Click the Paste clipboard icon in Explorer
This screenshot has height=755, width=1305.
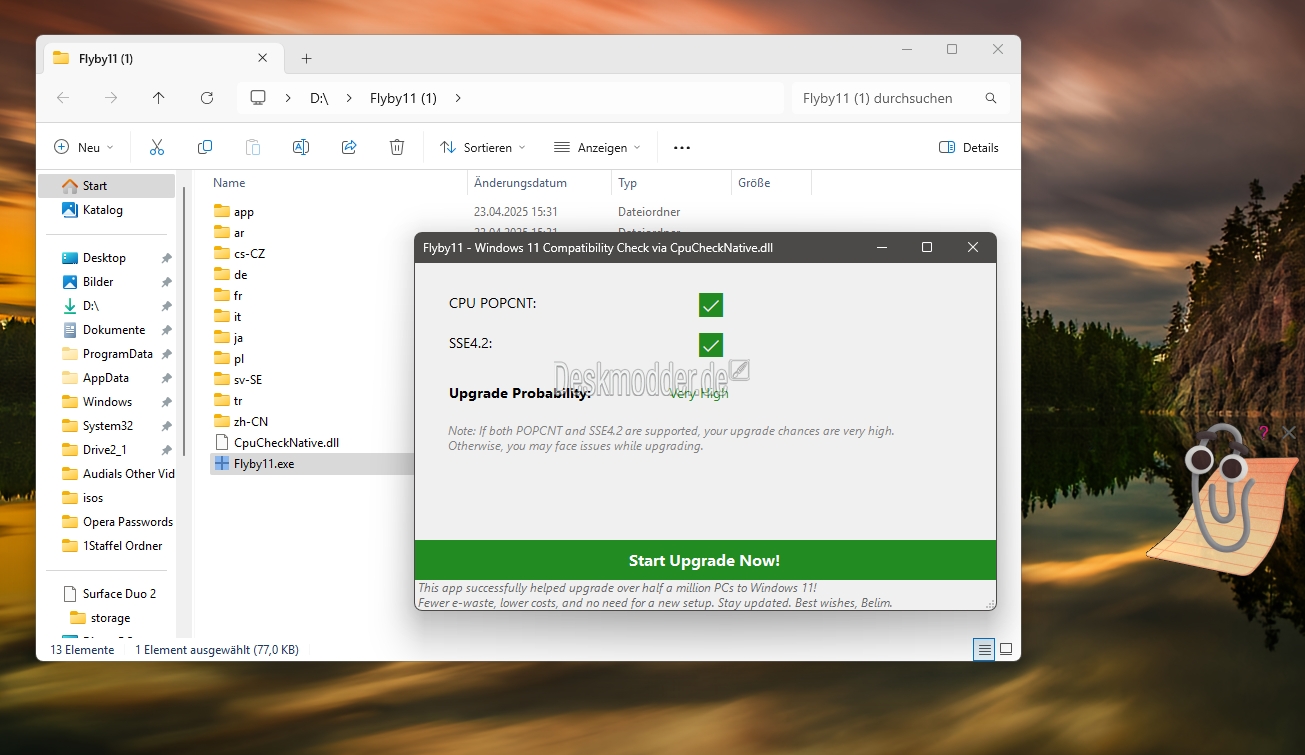(x=253, y=147)
